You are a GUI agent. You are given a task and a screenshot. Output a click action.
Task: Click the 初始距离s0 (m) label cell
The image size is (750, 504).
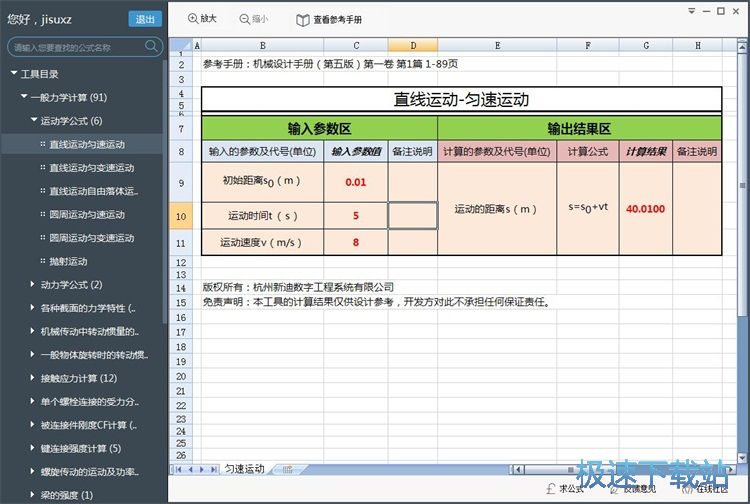pos(262,182)
